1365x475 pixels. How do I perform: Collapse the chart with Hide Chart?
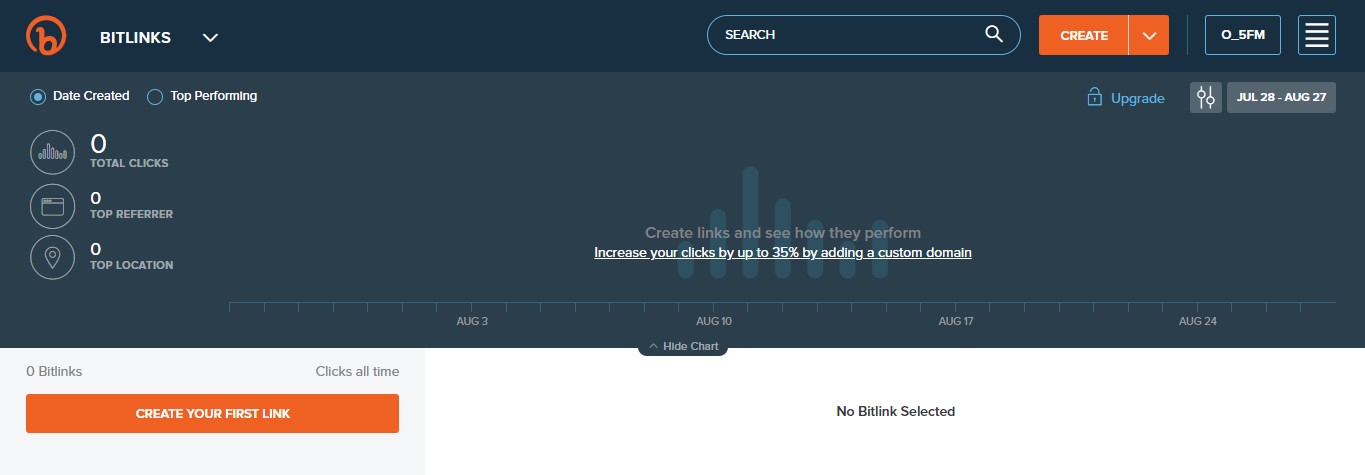pyautogui.click(x=683, y=346)
